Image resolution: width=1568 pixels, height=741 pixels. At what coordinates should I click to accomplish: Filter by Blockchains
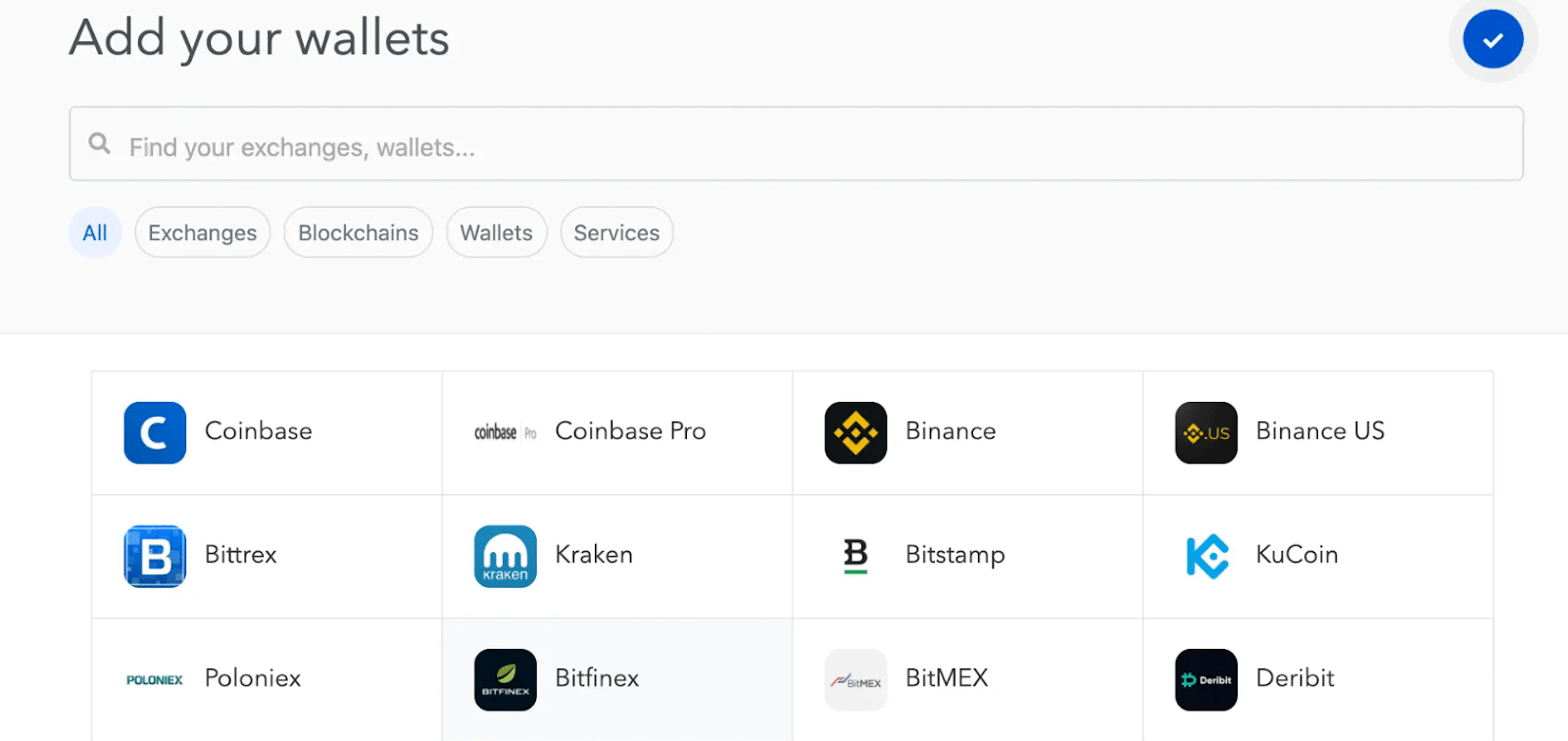click(359, 232)
